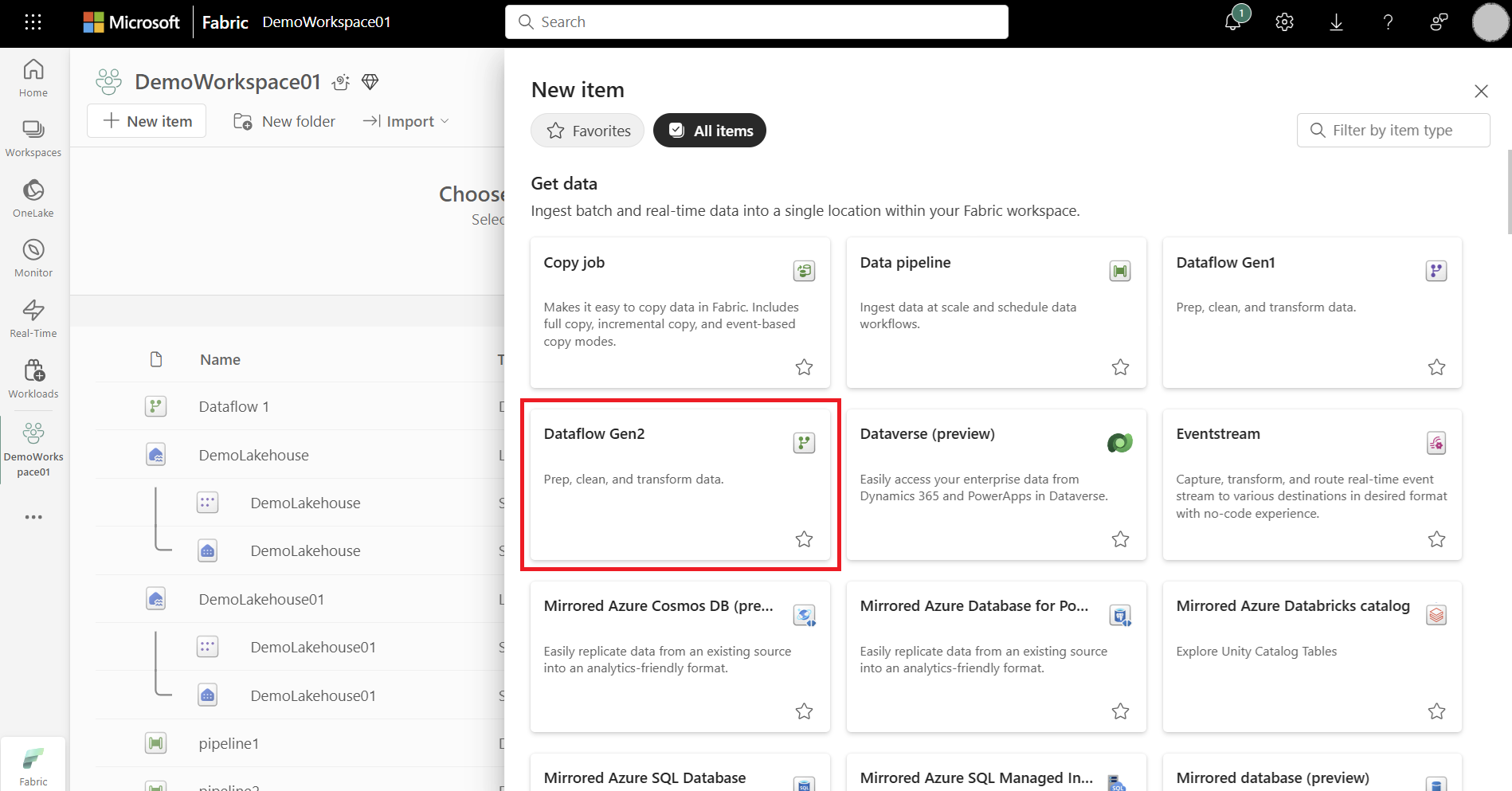Favorite Mirrored Azure Databricks catalog item

[1436, 711]
